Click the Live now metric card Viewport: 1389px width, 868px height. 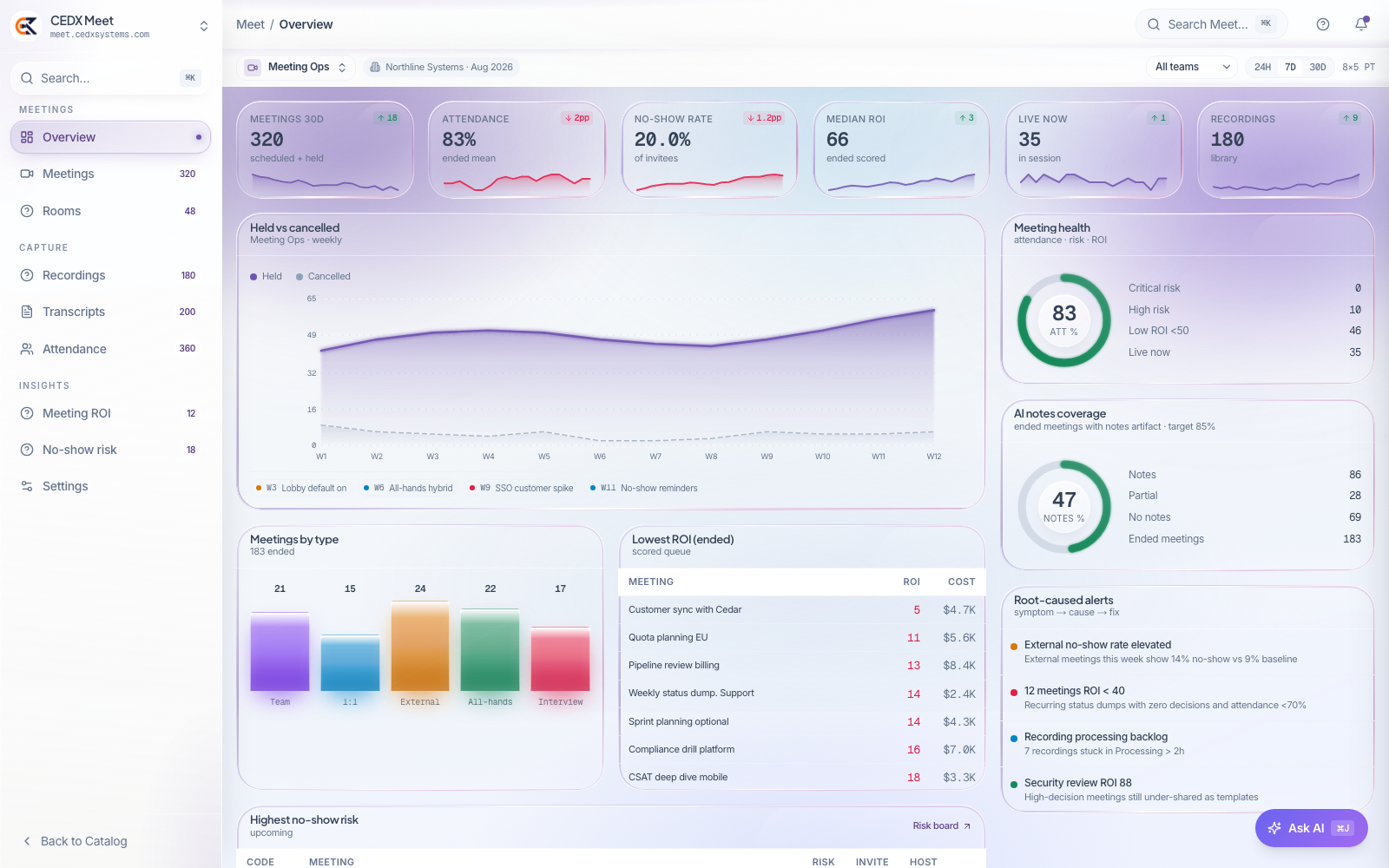(1094, 150)
